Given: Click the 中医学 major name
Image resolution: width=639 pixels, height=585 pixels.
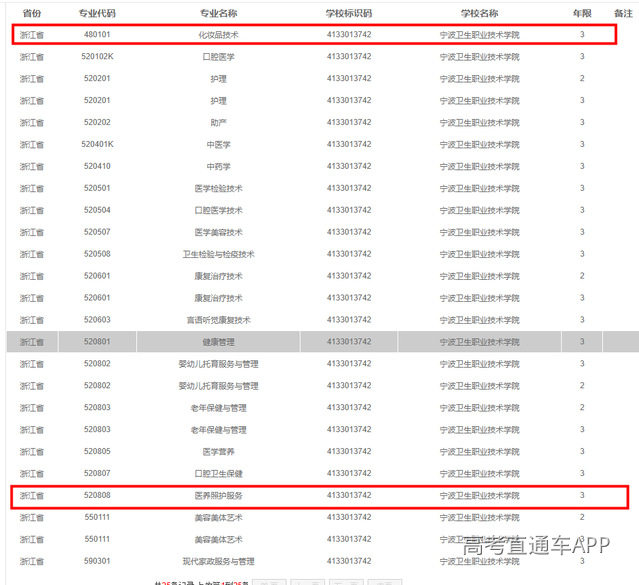Looking at the screenshot, I should [x=217, y=145].
